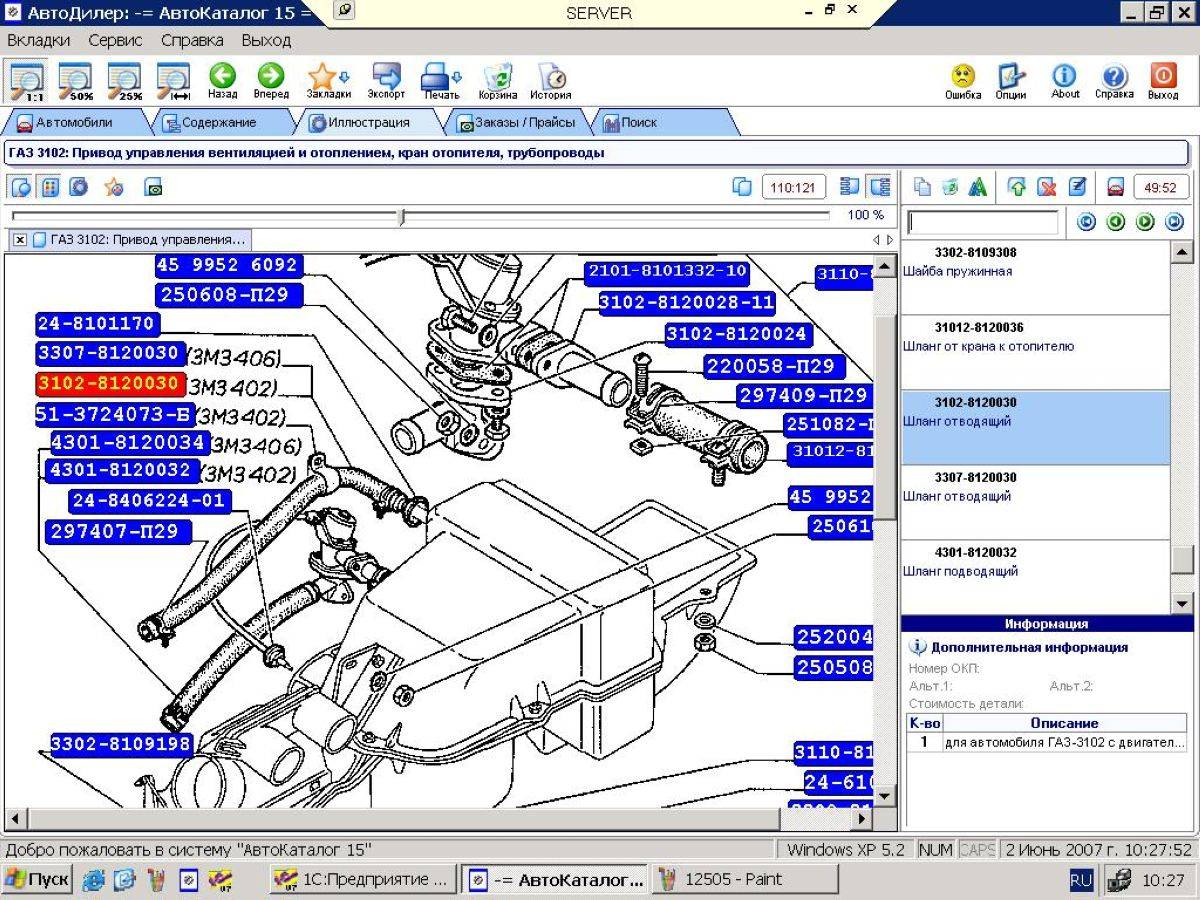Expand the Закладки bookmarks dropdown

[x=345, y=77]
